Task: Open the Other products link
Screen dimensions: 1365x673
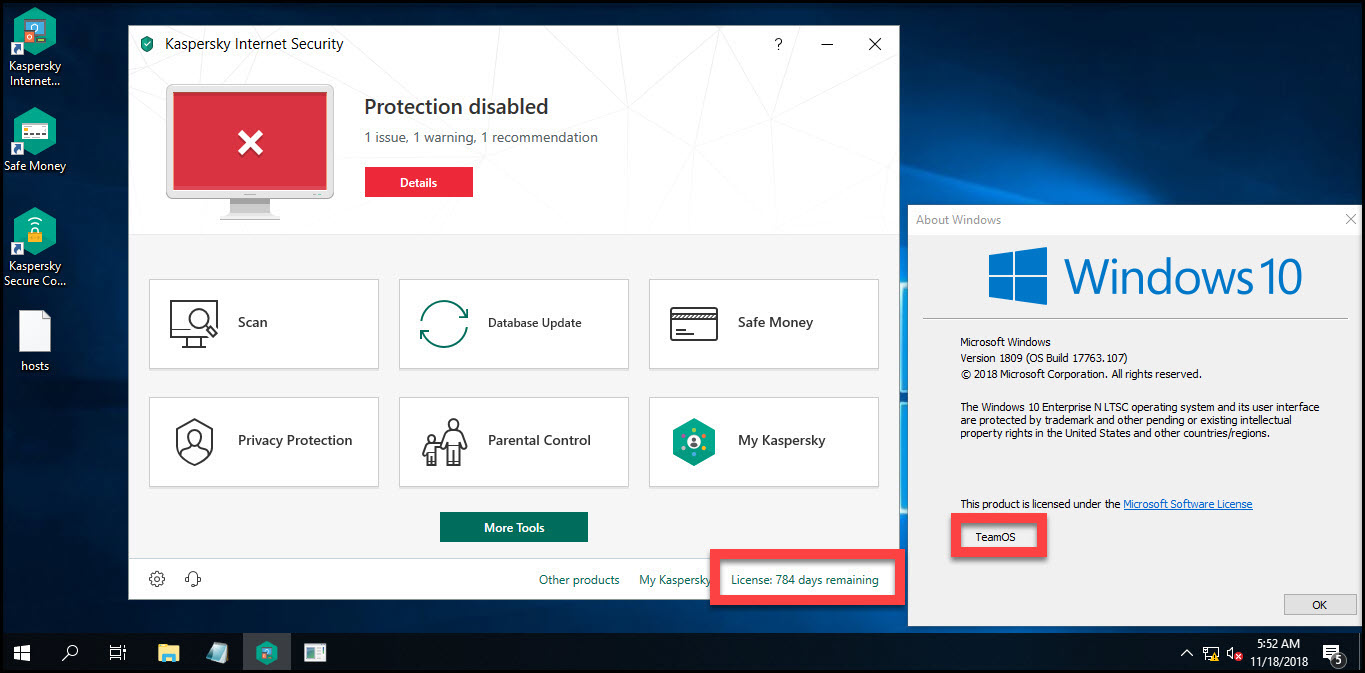Action: (579, 579)
